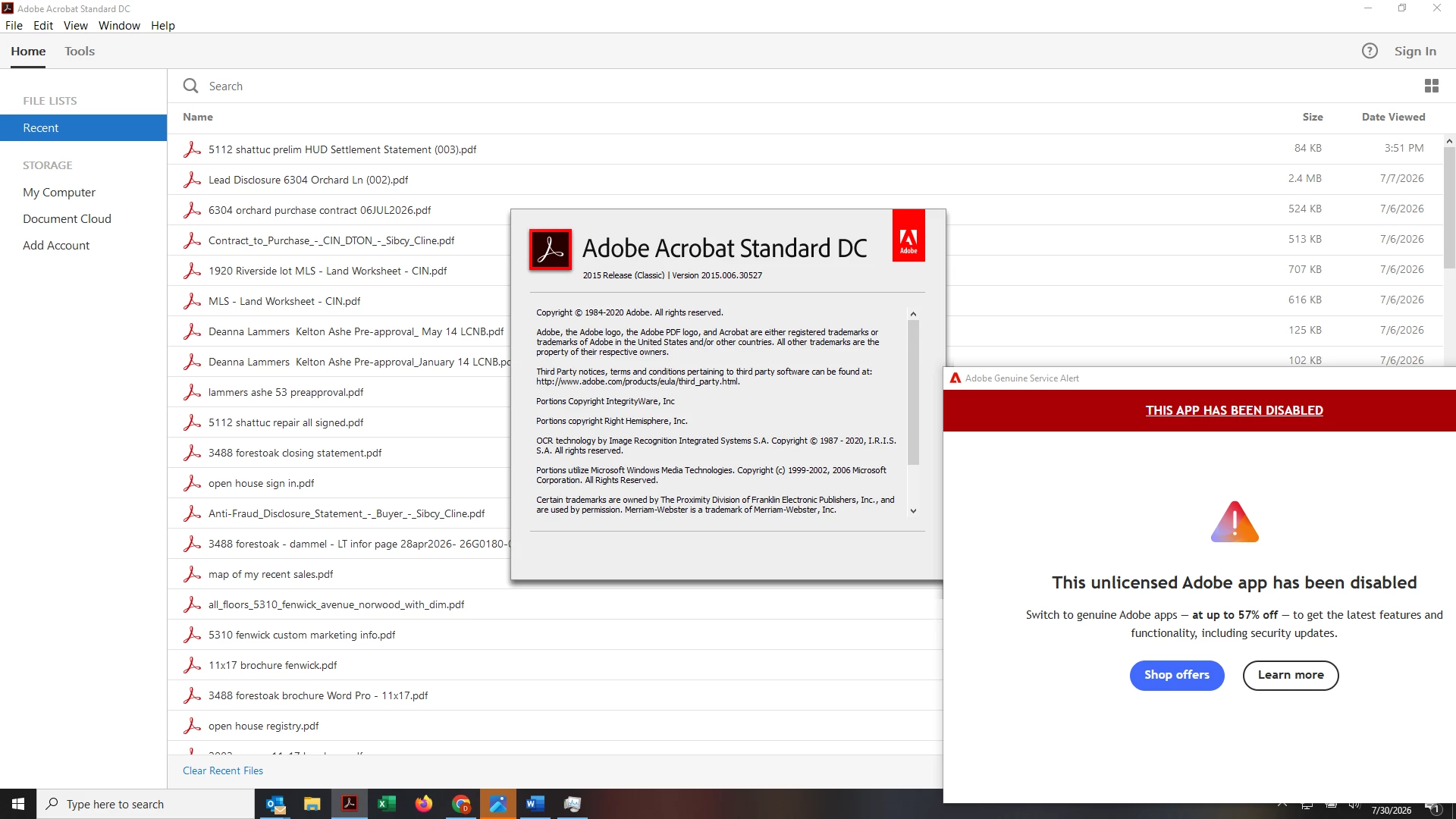Viewport: 1456px width, 819px height.
Task: Click PDF icon for Lead Disclosure 6304 Orchard
Action: (192, 180)
